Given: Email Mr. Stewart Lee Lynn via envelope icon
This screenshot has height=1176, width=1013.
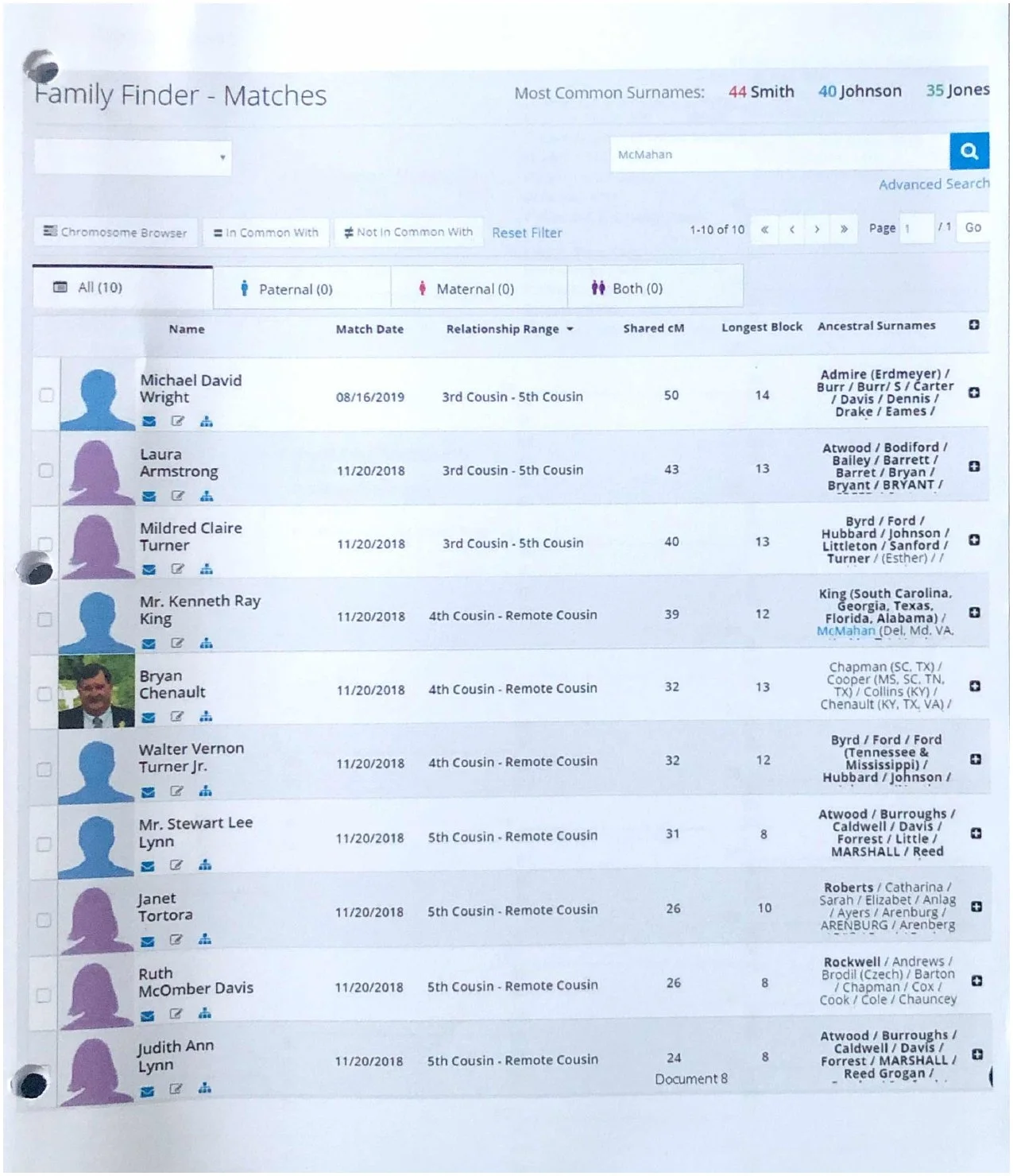Looking at the screenshot, I should pos(148,866).
